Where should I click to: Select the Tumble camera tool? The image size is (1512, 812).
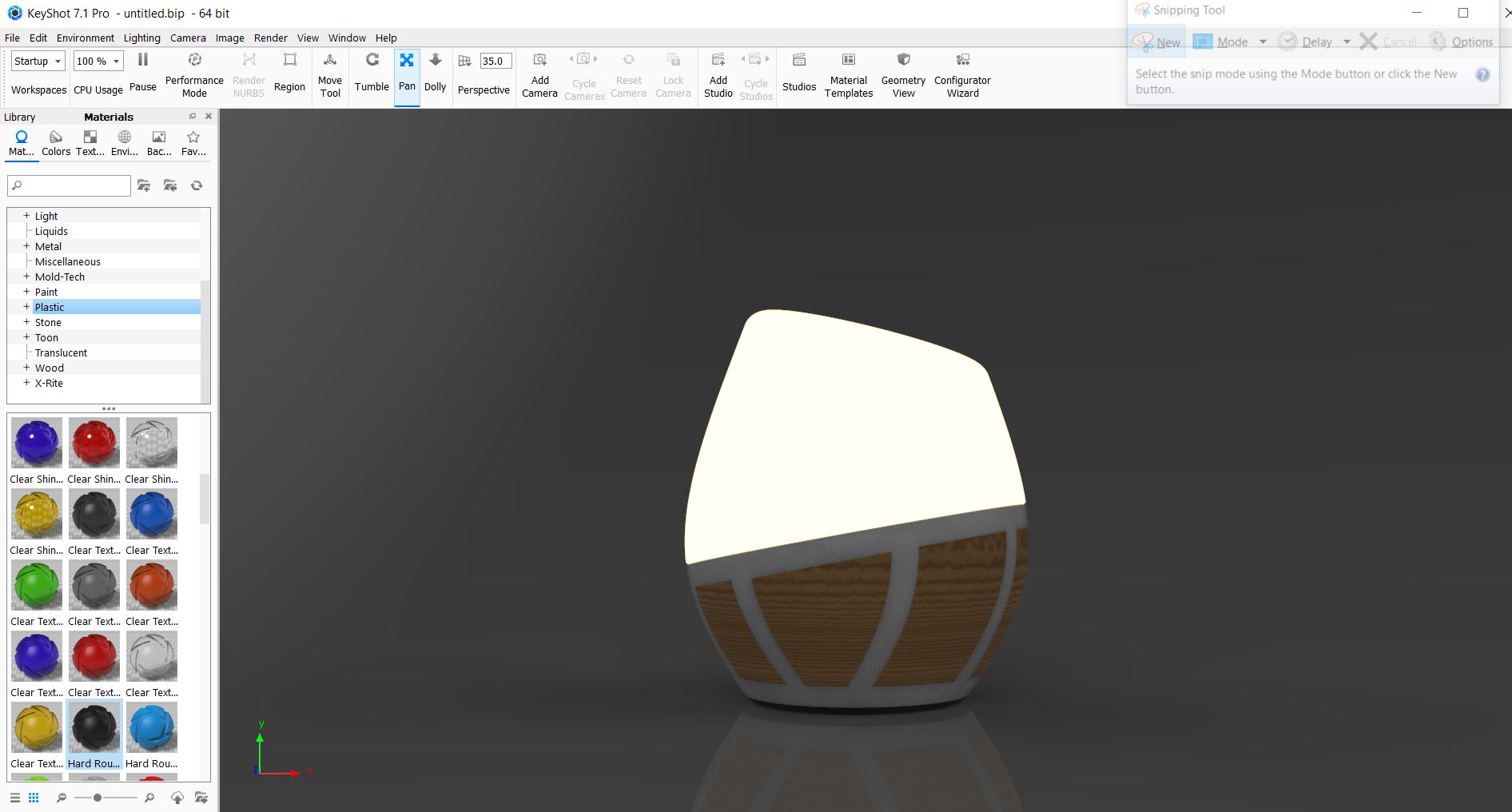pyautogui.click(x=372, y=72)
